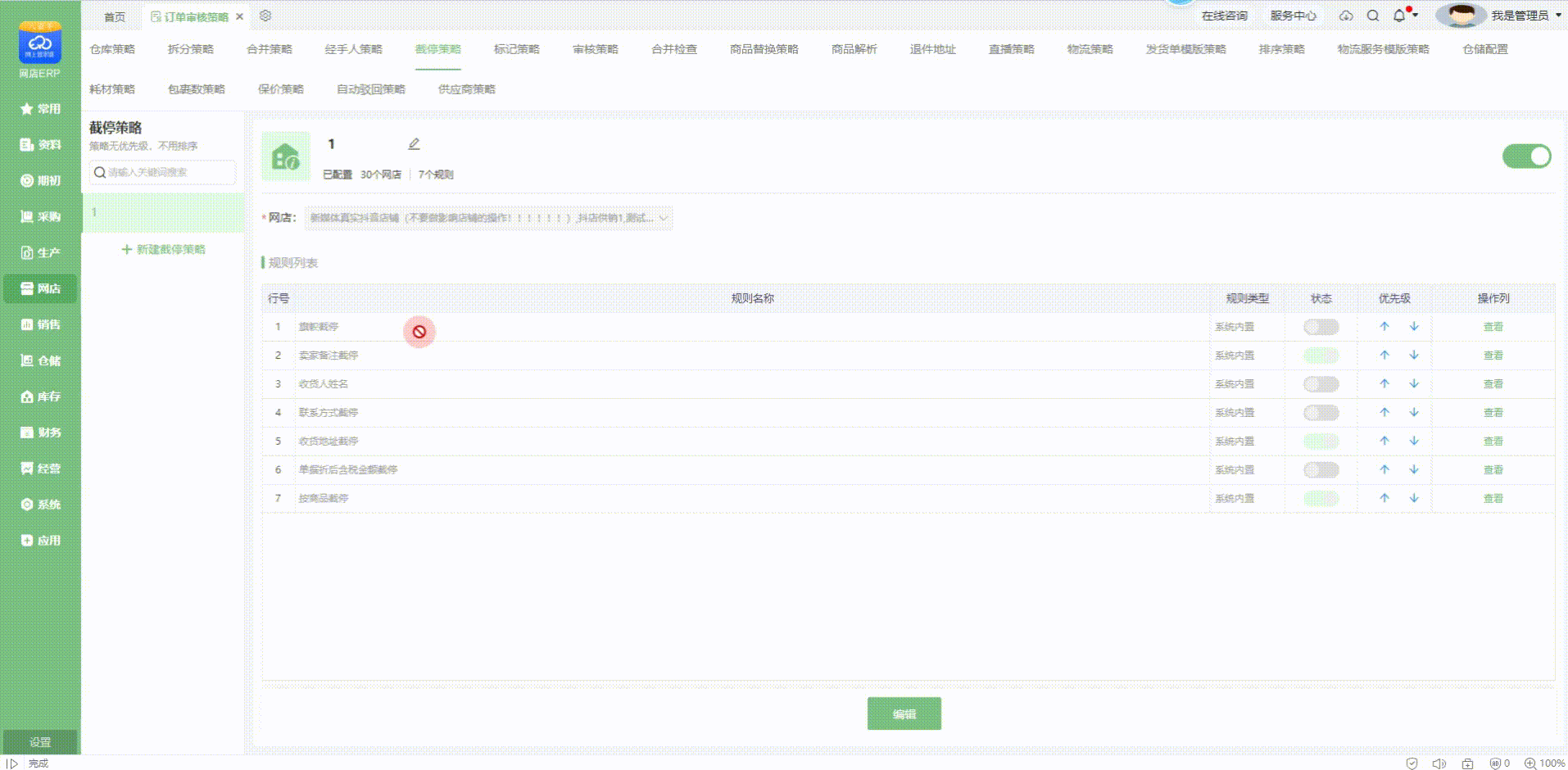1568x770 pixels.
Task: Expand the notification dropdown arrow
Action: pos(1415,15)
